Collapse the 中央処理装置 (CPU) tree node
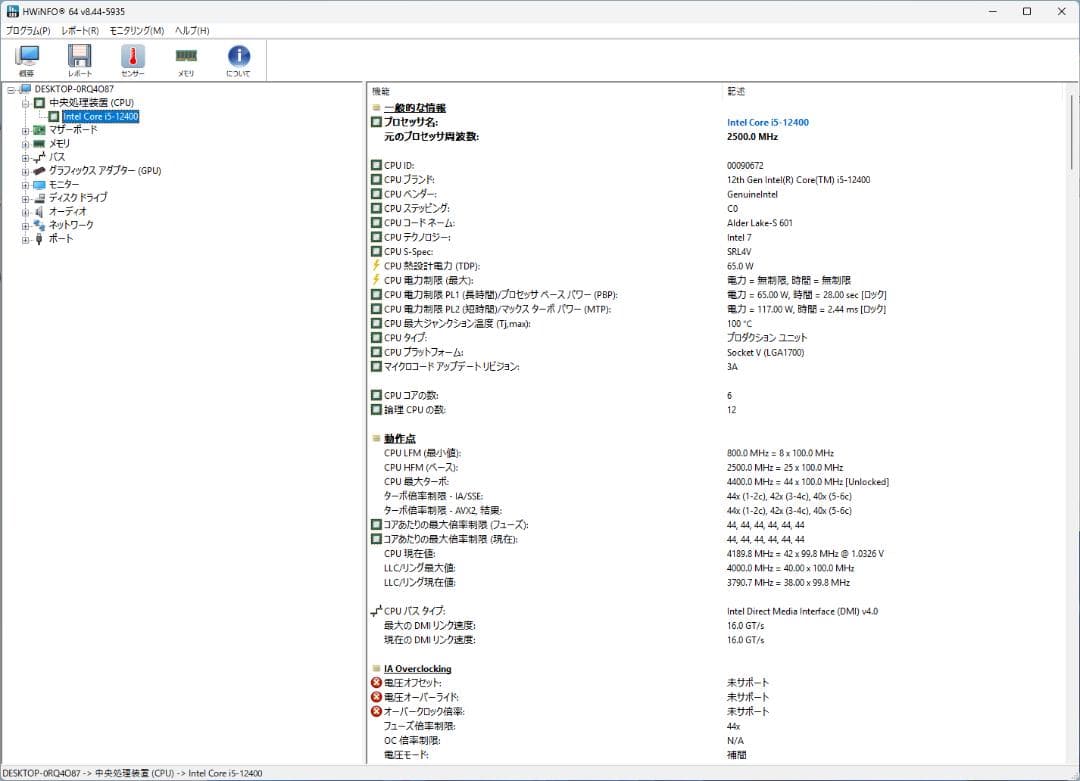This screenshot has width=1080, height=781. pyautogui.click(x=25, y=103)
